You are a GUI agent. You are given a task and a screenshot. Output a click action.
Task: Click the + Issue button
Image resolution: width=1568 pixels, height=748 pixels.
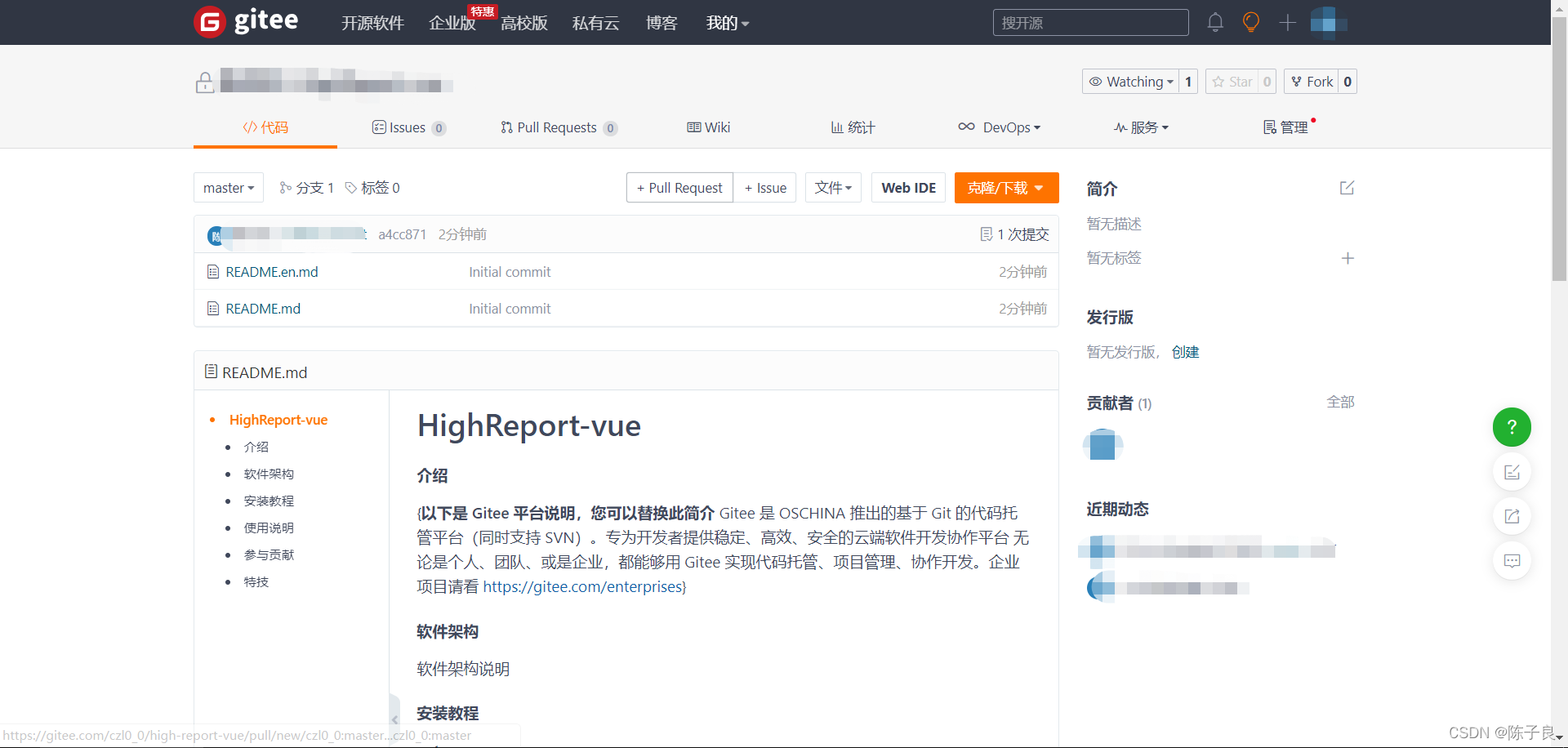pos(765,188)
